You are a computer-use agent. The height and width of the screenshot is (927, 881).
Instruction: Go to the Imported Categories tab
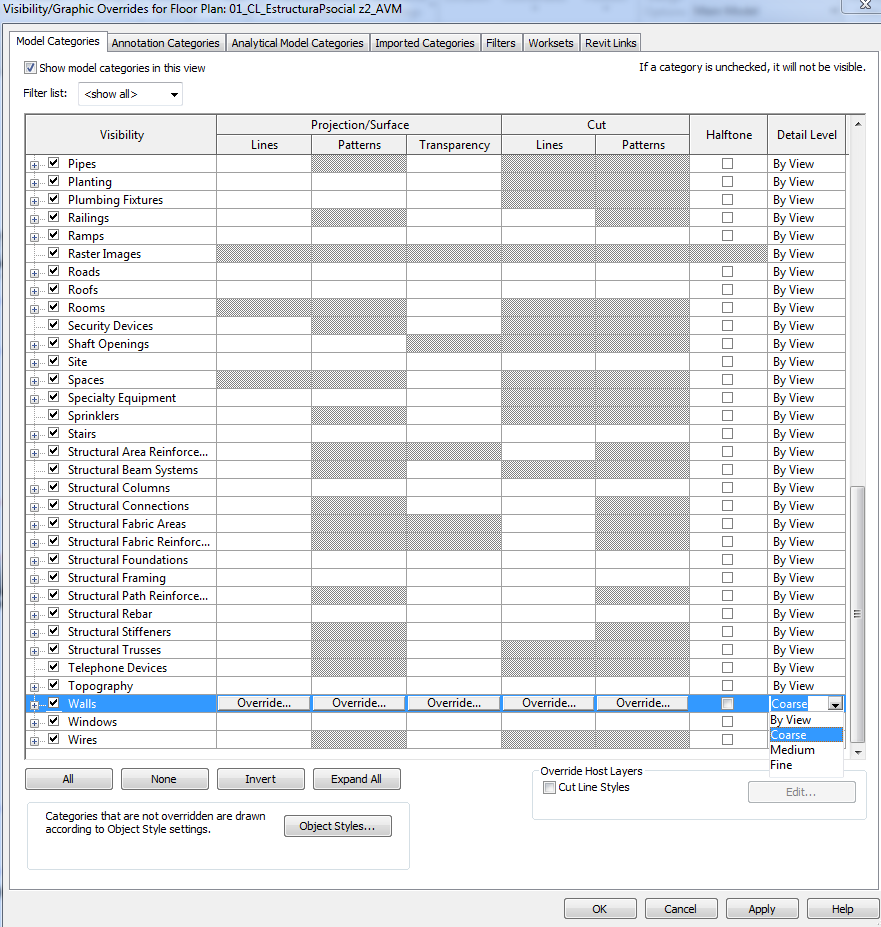(x=425, y=43)
